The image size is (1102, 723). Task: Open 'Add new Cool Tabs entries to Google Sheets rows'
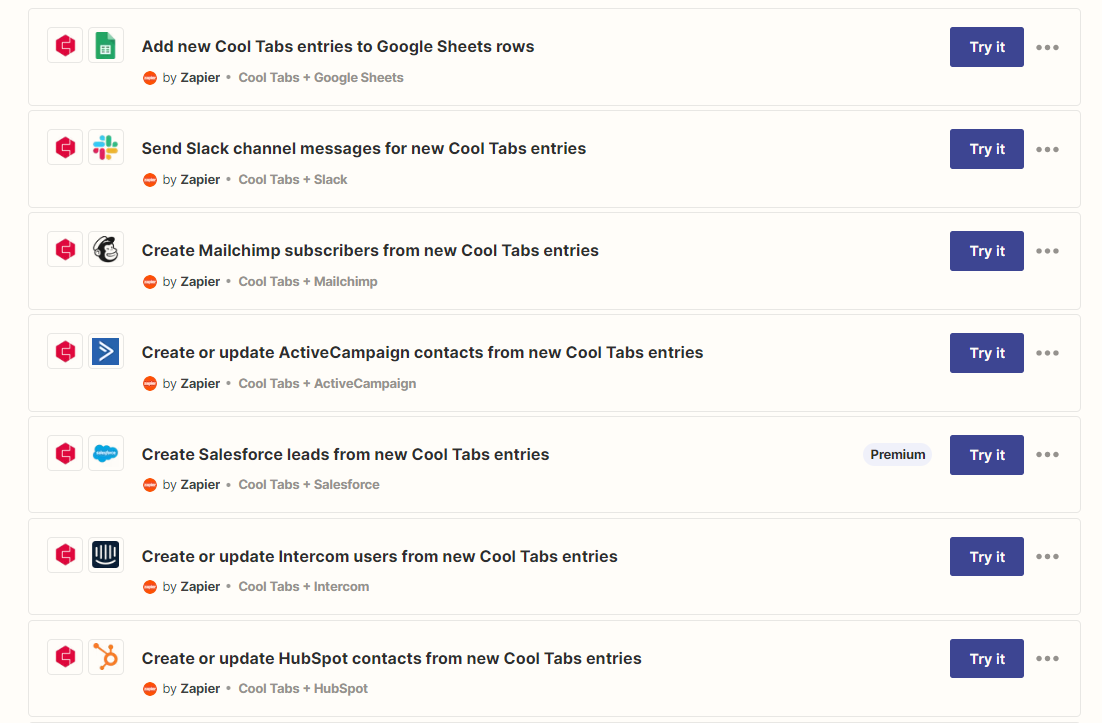[338, 46]
